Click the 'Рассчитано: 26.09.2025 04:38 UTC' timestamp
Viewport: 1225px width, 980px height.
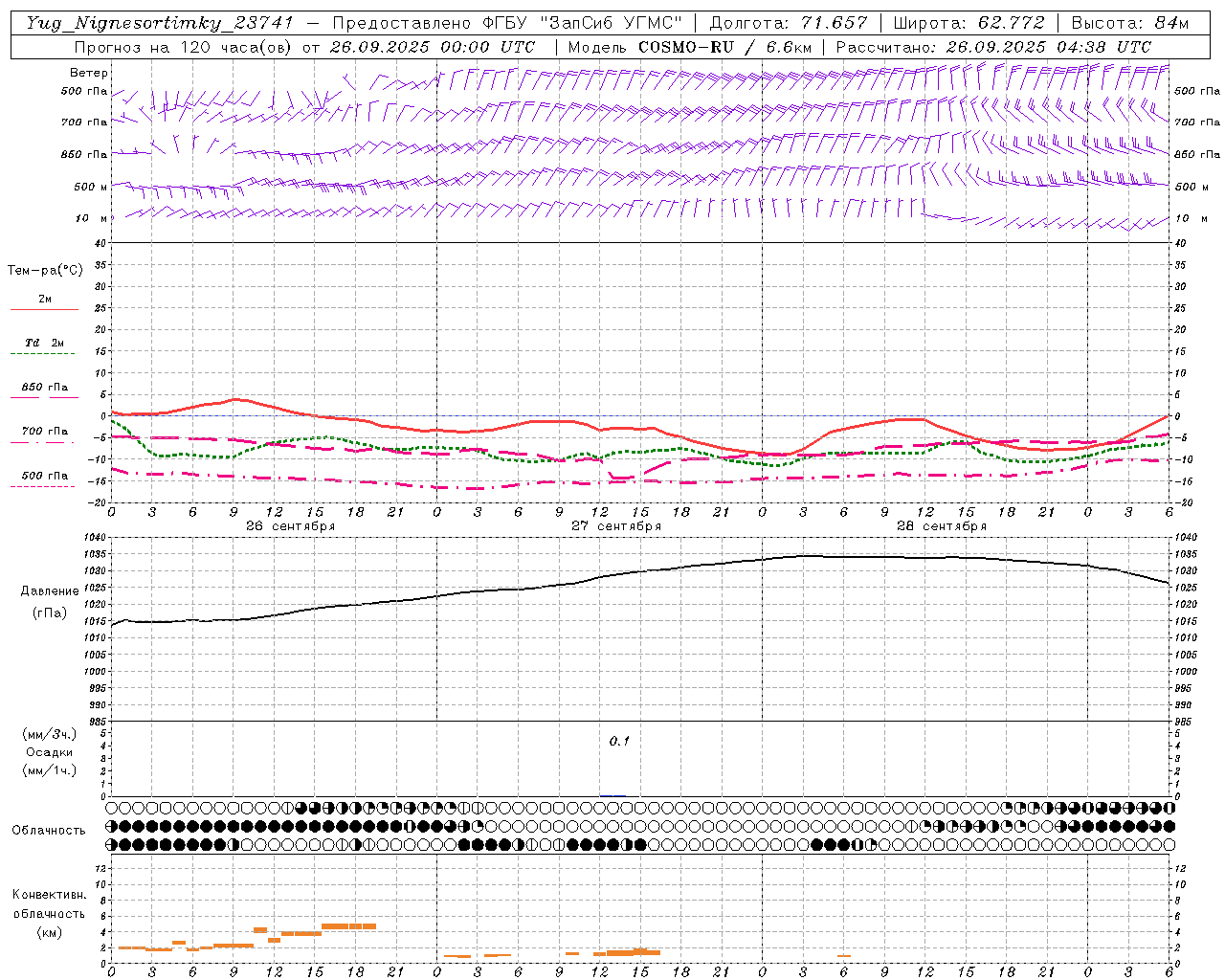click(992, 47)
